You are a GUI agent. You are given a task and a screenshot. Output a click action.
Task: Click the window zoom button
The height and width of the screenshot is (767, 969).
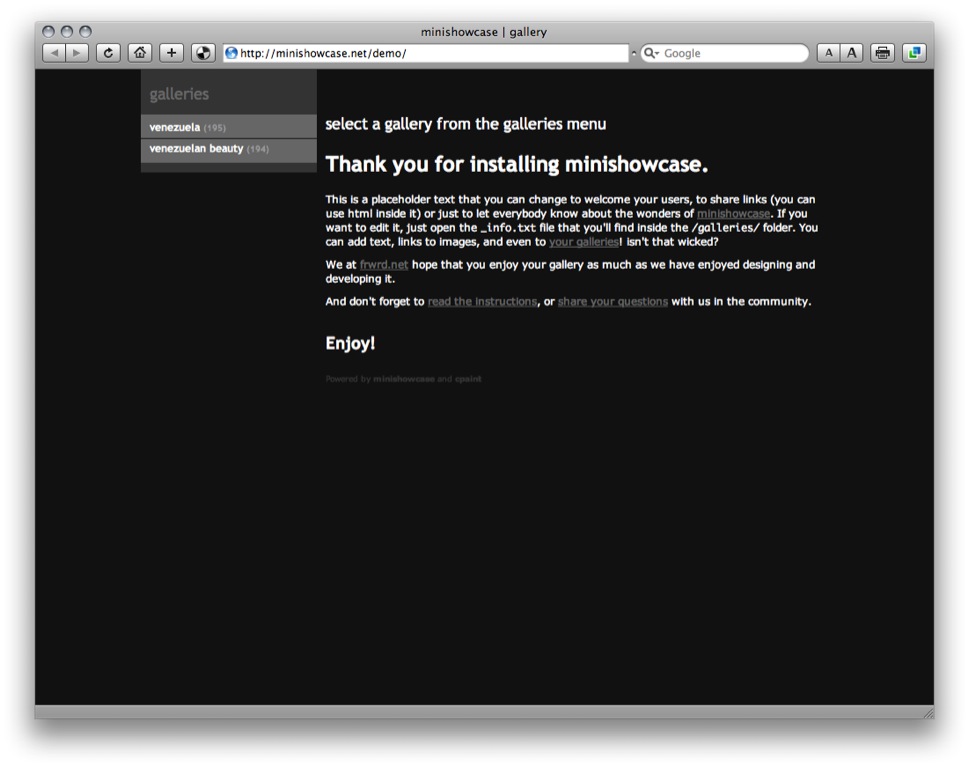[85, 31]
